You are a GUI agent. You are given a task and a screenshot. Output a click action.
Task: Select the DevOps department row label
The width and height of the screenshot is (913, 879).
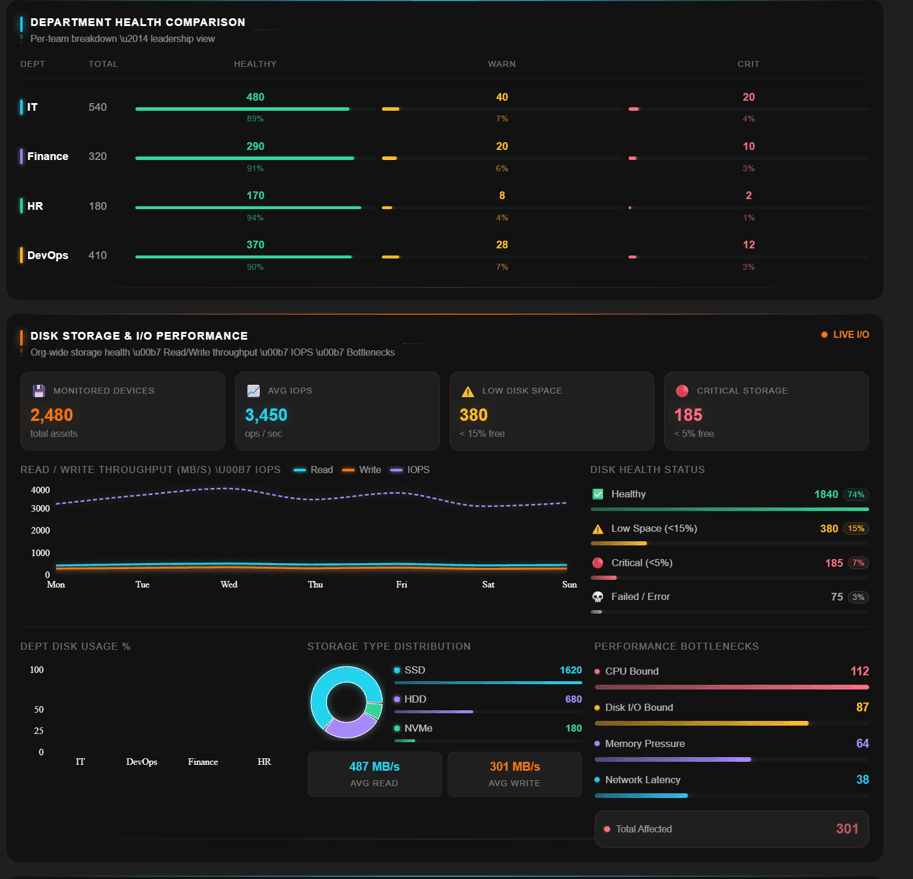point(48,255)
